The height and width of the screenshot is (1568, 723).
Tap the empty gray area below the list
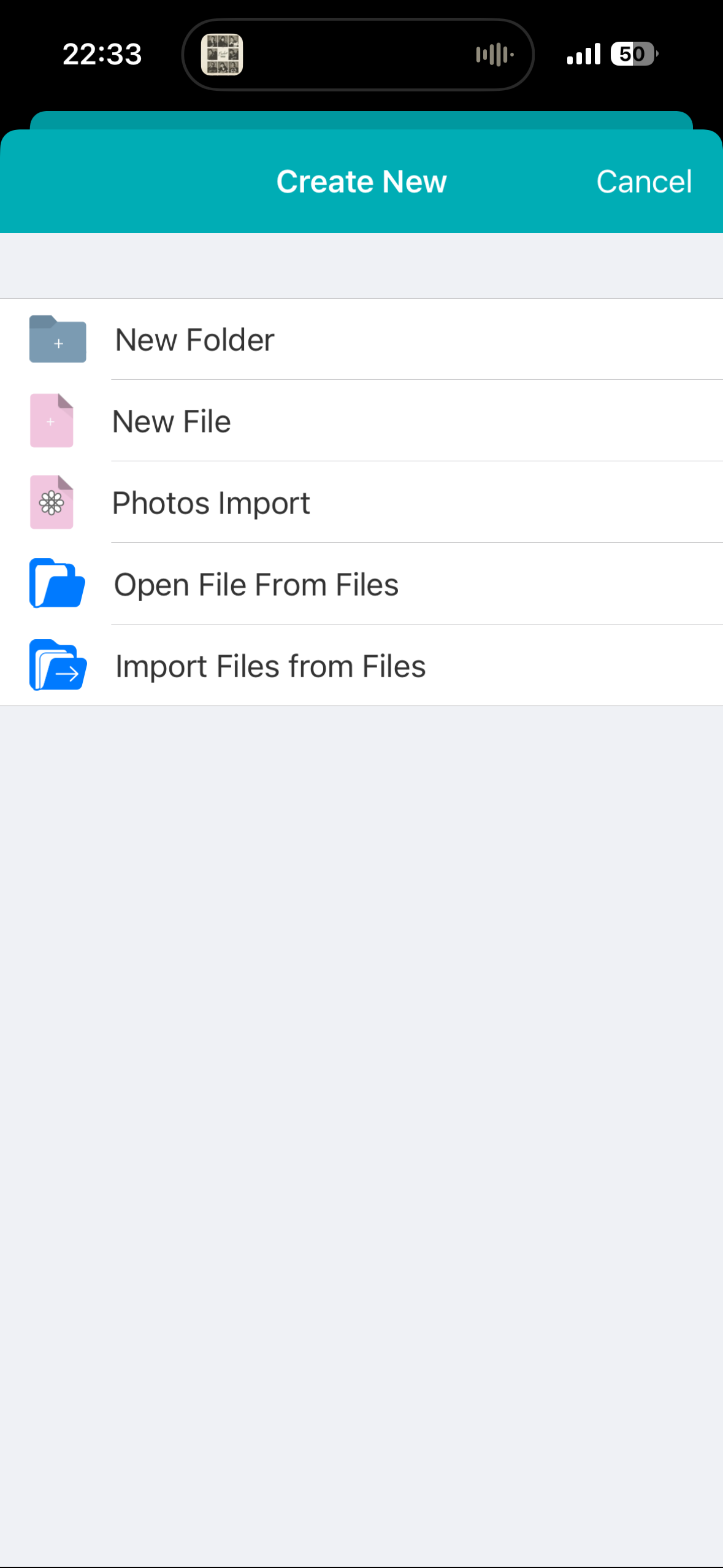click(x=361, y=1104)
